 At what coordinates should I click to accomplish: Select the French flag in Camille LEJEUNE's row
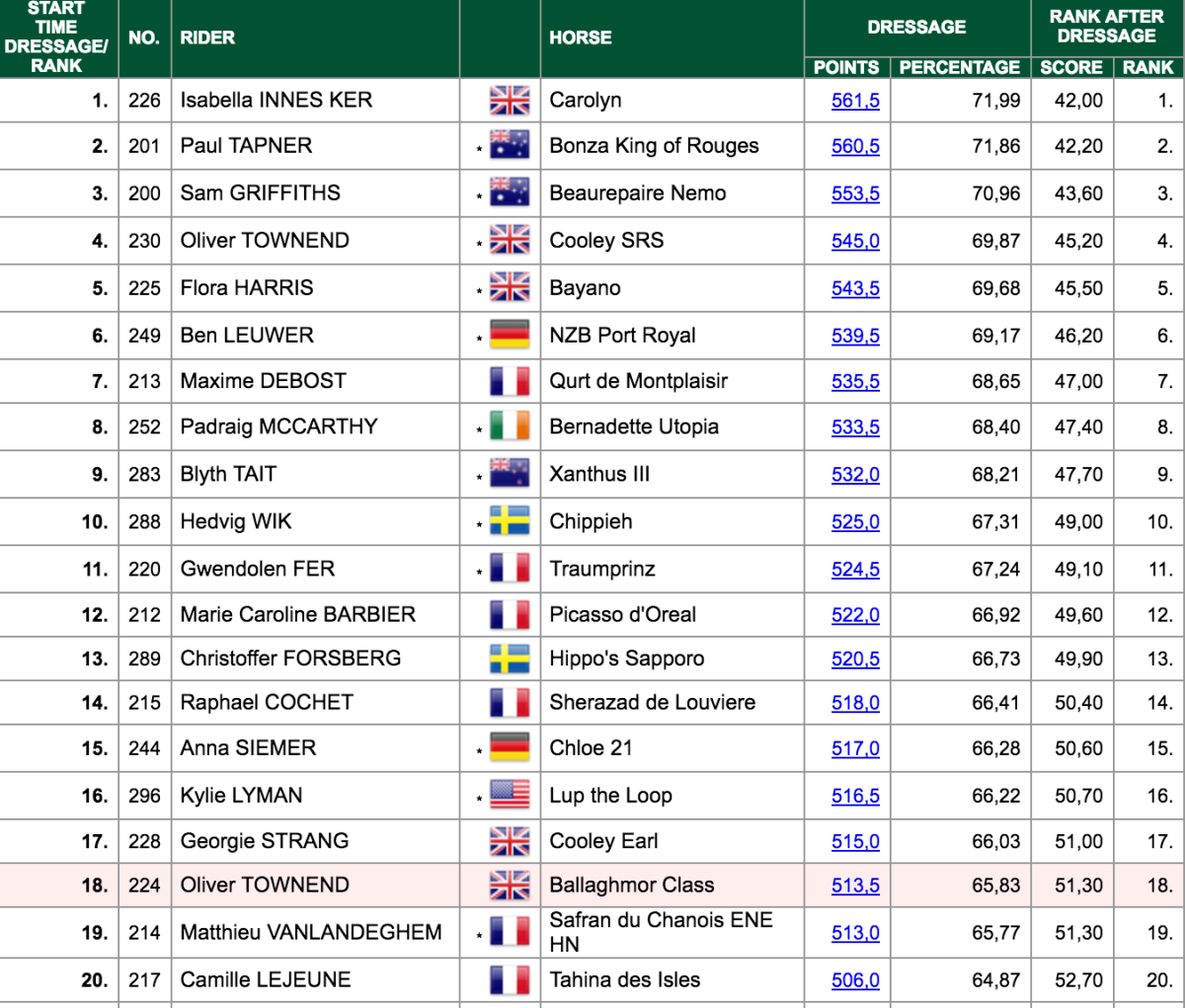(x=510, y=980)
